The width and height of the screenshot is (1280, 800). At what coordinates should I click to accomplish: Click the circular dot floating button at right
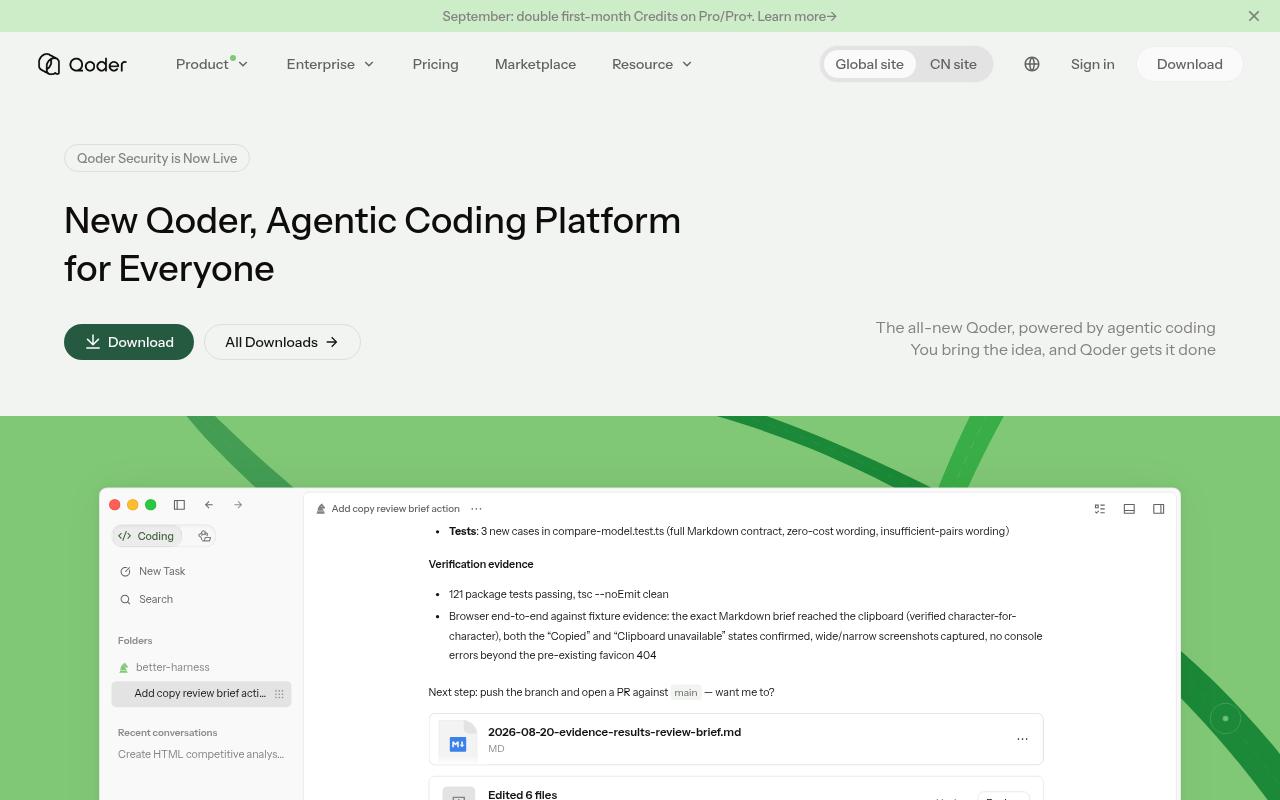pos(1225,718)
